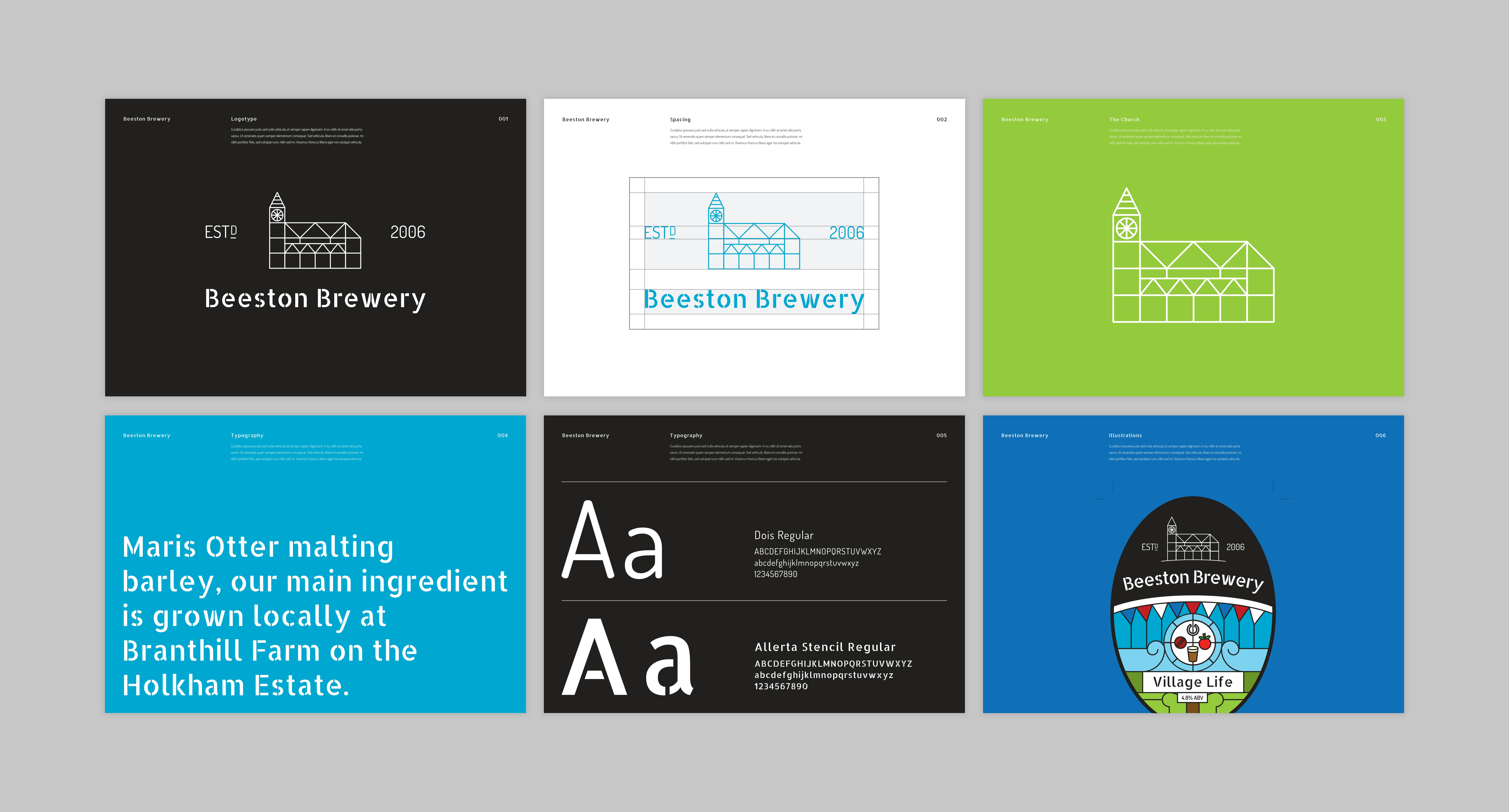Click the body paragraph under the 'Logotype' title
This screenshot has height=812, width=1509.
[297, 136]
